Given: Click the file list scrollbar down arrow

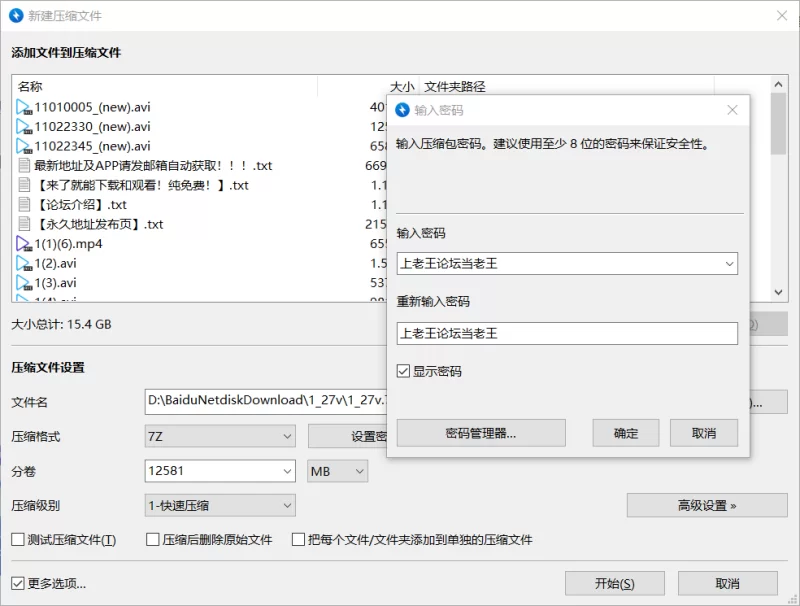Looking at the screenshot, I should click(x=778, y=292).
